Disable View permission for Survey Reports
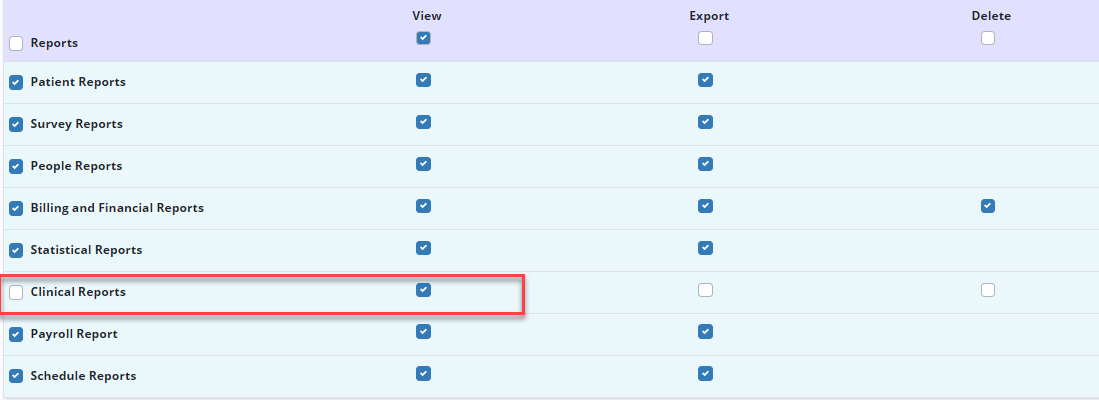1099x400 pixels. (423, 122)
